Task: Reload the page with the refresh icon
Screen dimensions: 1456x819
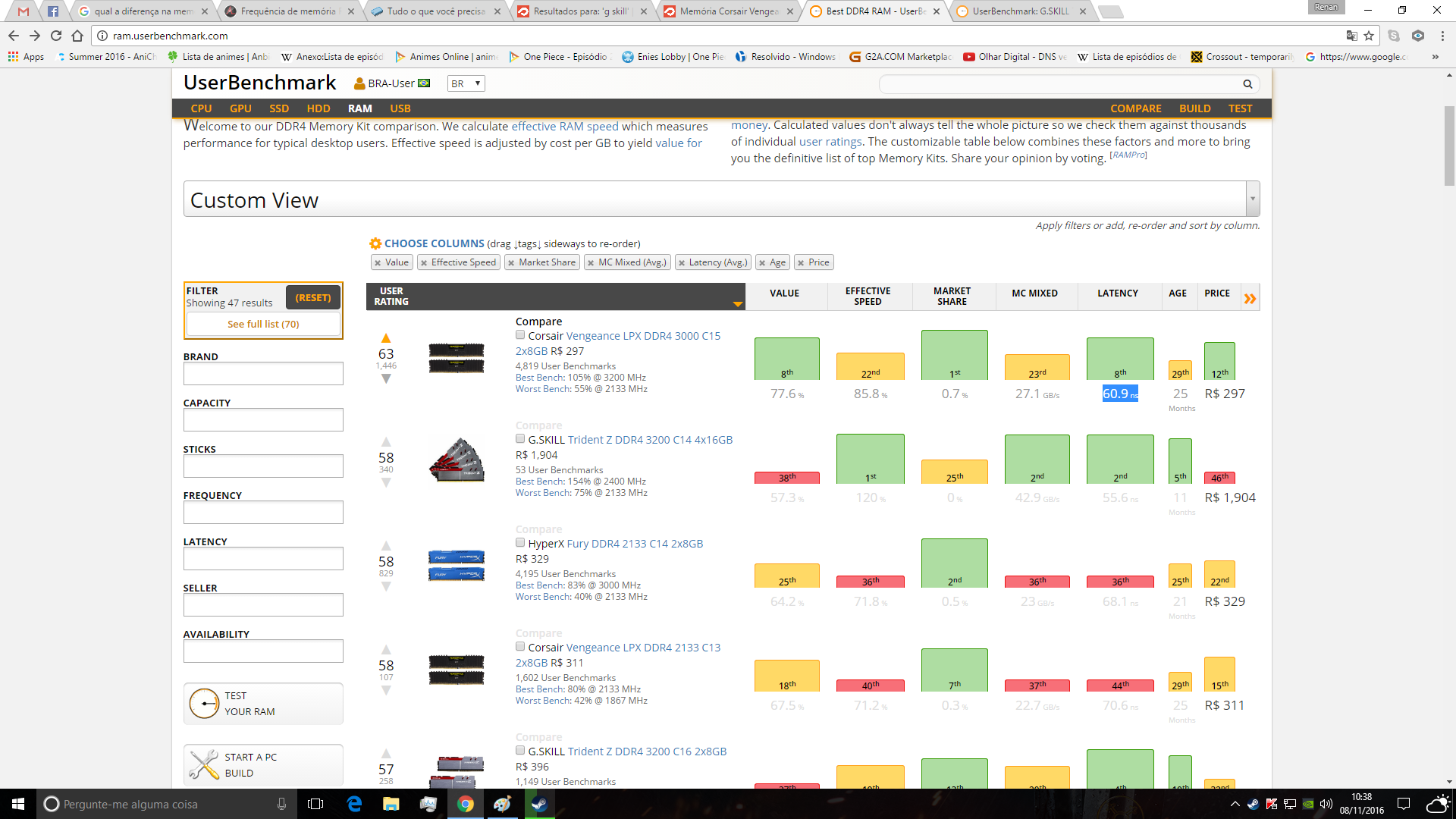Action: coord(56,36)
